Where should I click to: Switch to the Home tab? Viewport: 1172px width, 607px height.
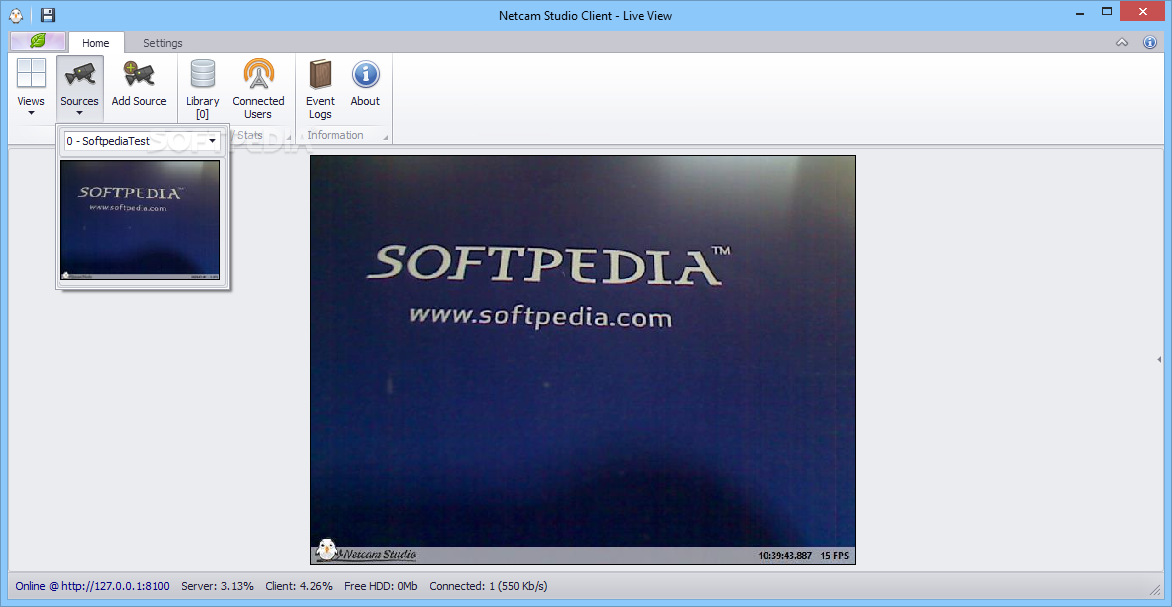coord(96,43)
